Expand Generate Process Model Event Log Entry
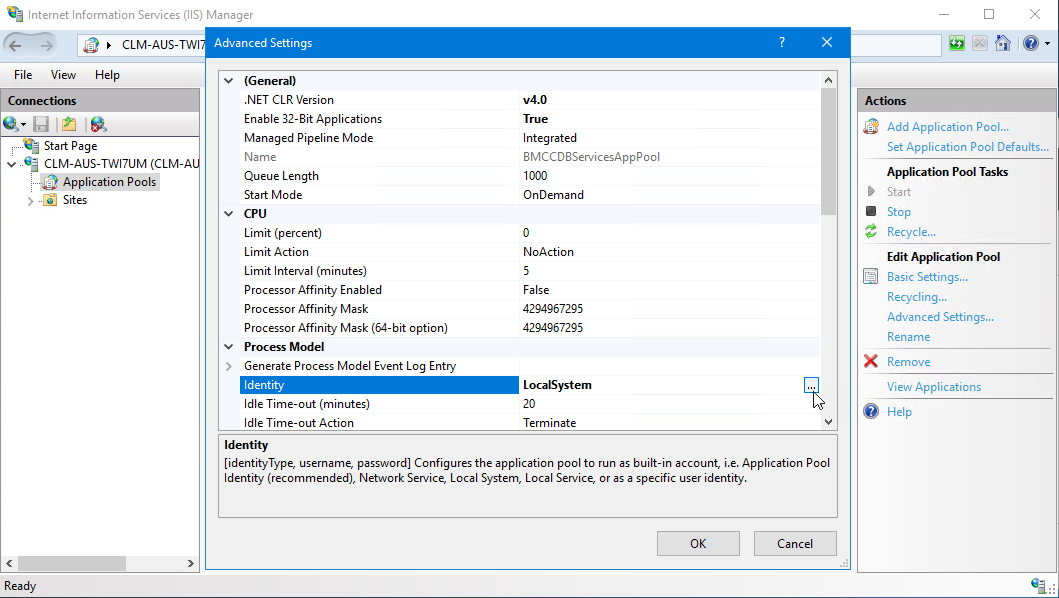1059x598 pixels. 229,366
